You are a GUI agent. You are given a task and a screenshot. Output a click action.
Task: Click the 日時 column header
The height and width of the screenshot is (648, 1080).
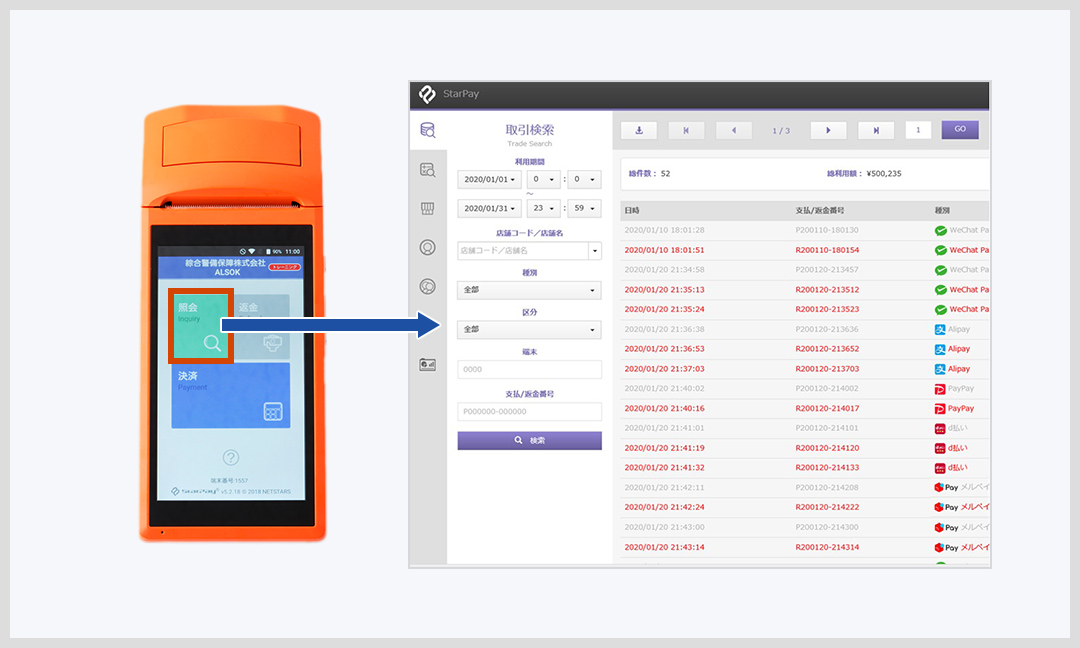coord(632,210)
